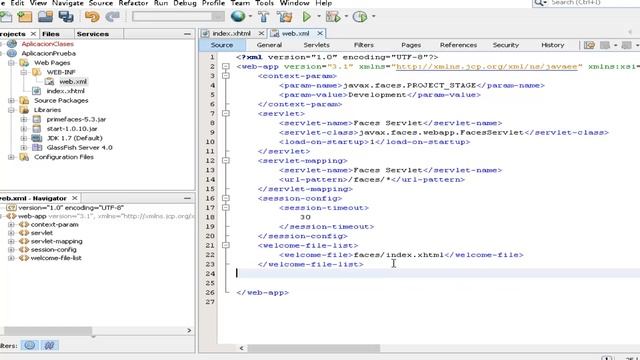Switch to the index.xhtml editor tab
This screenshot has height=360, width=640.
[231, 33]
